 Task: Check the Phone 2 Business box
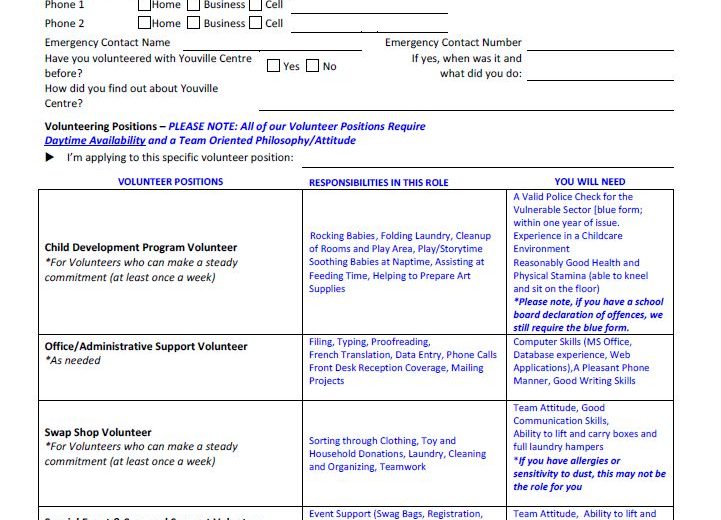coord(194,23)
